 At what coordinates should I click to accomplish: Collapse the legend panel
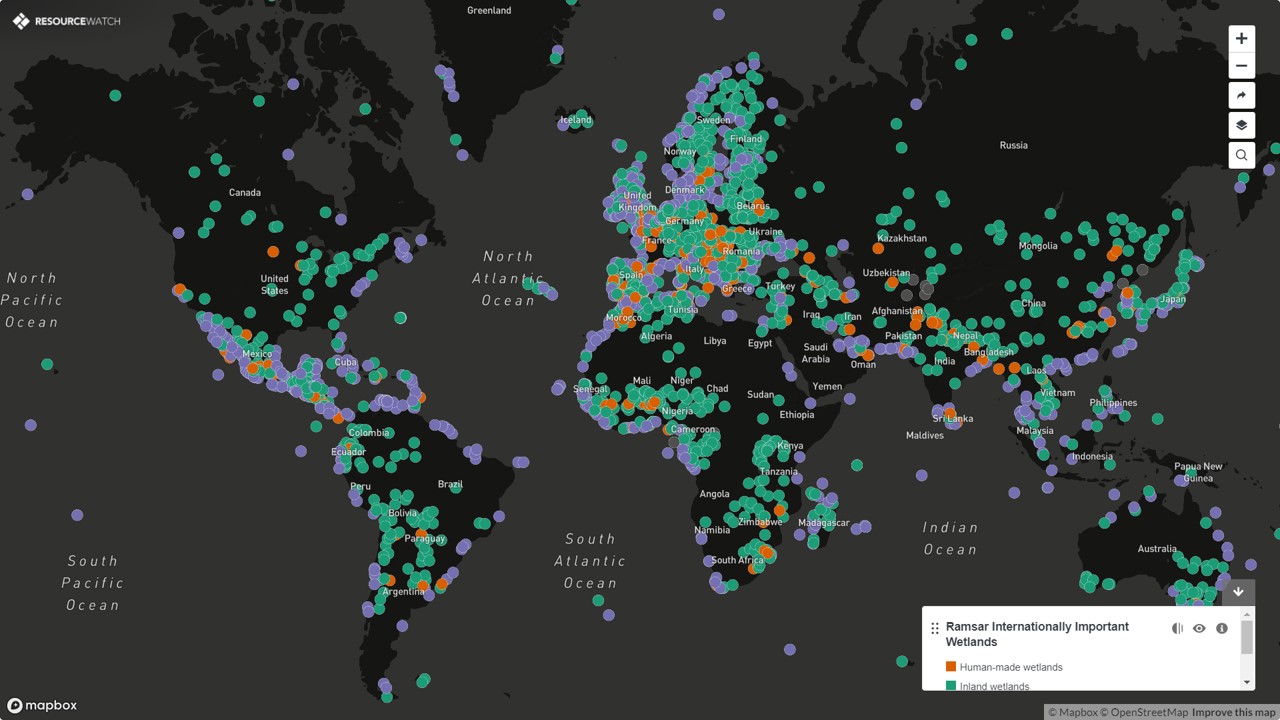tap(1238, 592)
